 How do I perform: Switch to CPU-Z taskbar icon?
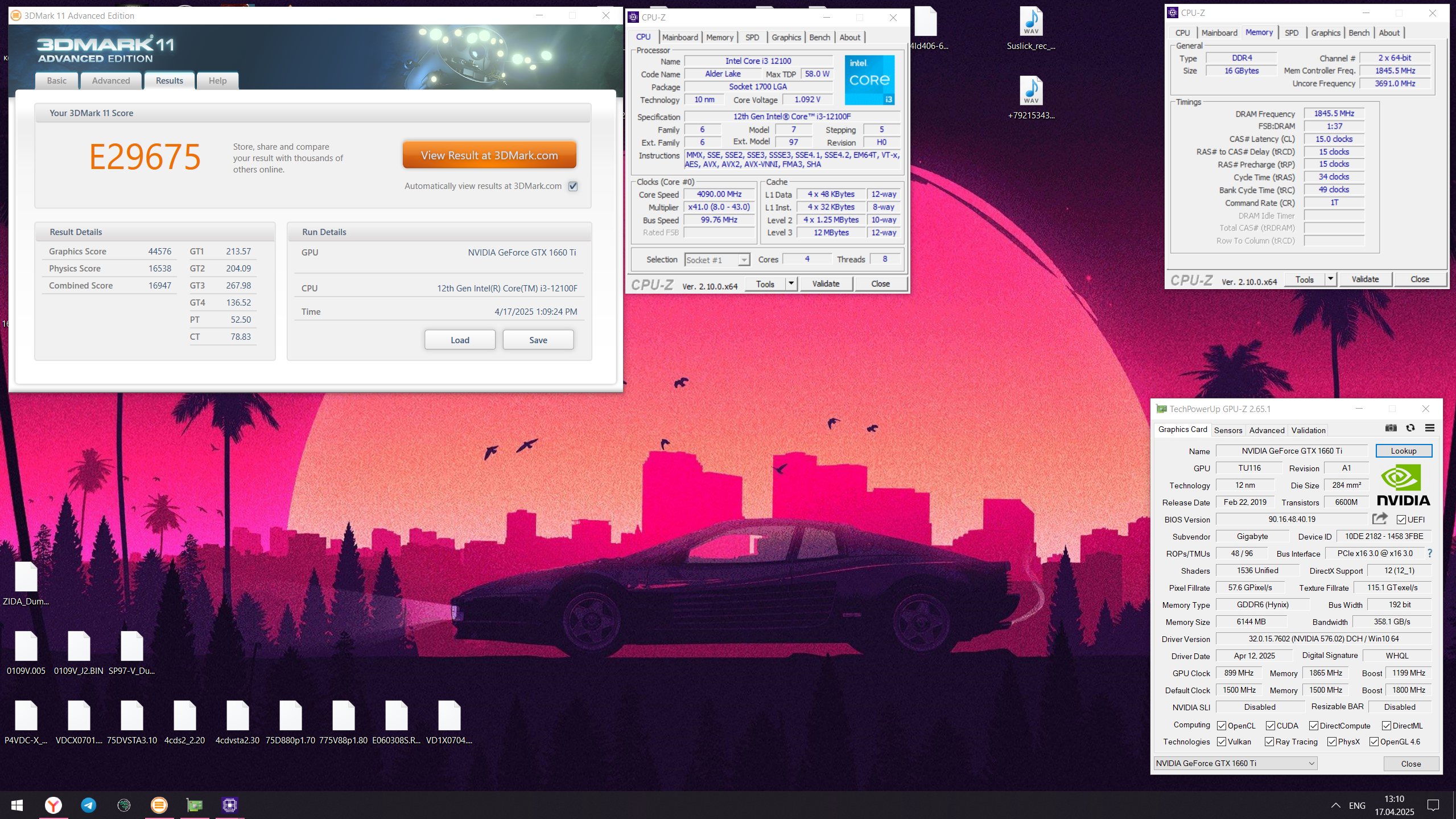tap(230, 805)
